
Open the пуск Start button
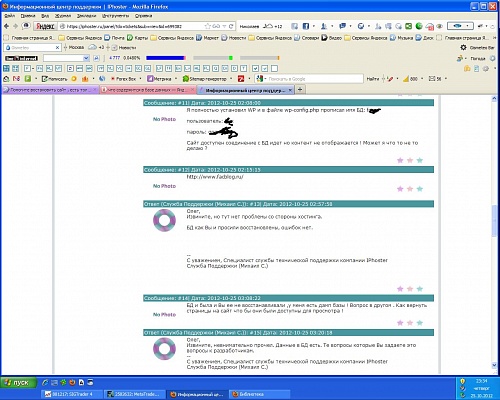[x=18, y=383]
